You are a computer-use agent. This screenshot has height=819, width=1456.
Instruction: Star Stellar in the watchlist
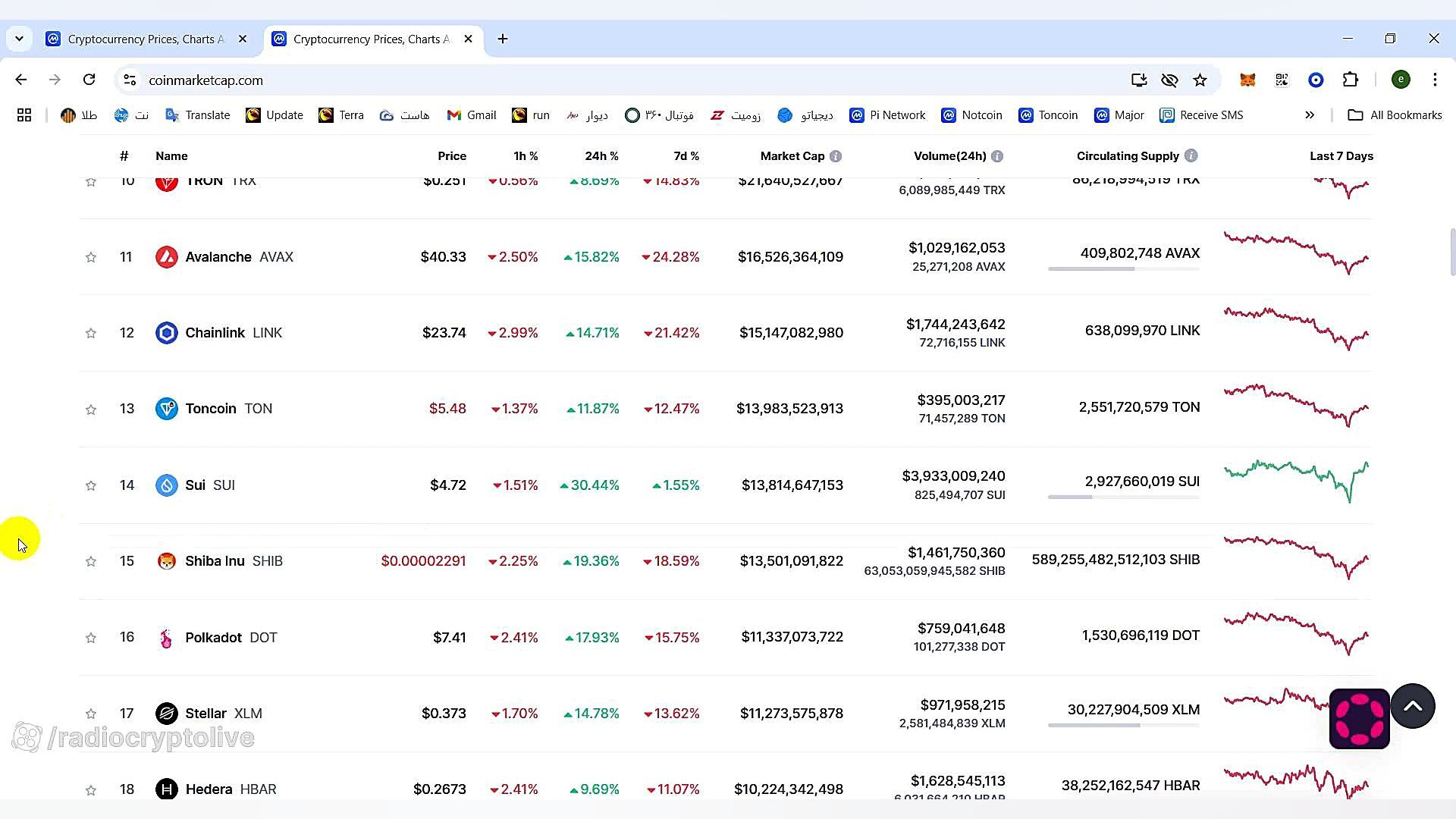pyautogui.click(x=91, y=714)
